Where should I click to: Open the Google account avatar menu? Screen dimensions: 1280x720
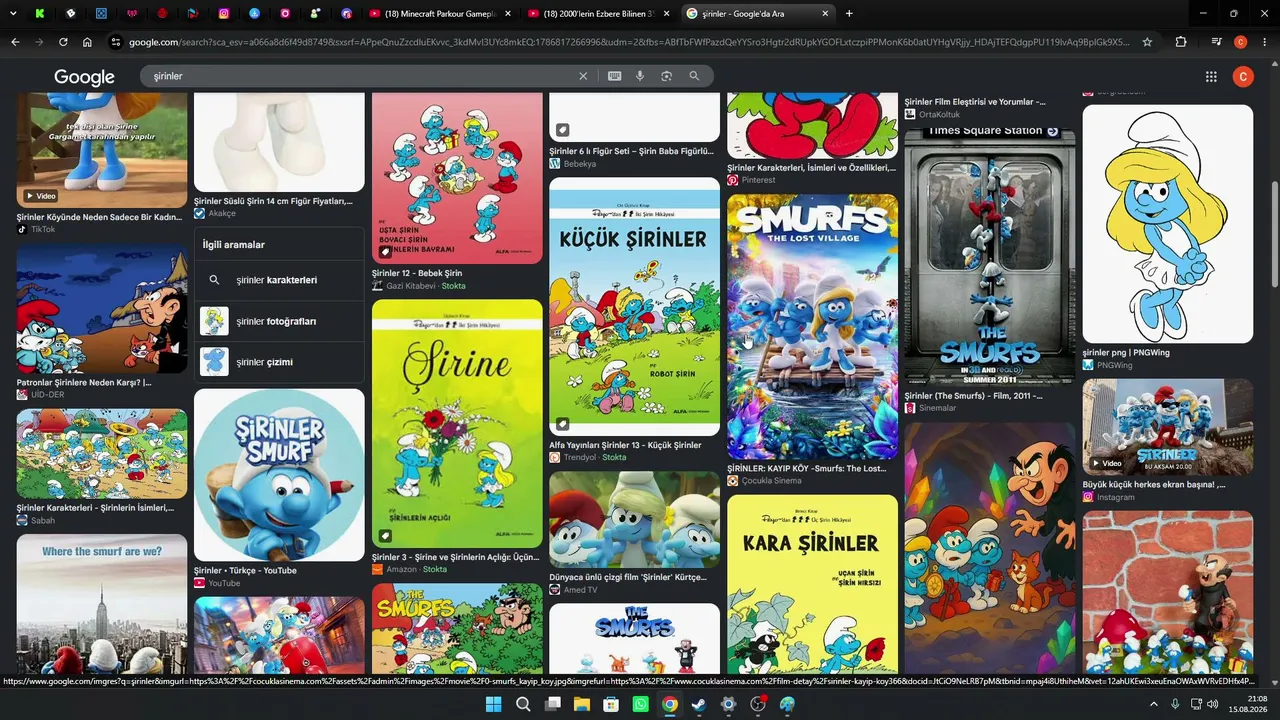coord(1244,77)
